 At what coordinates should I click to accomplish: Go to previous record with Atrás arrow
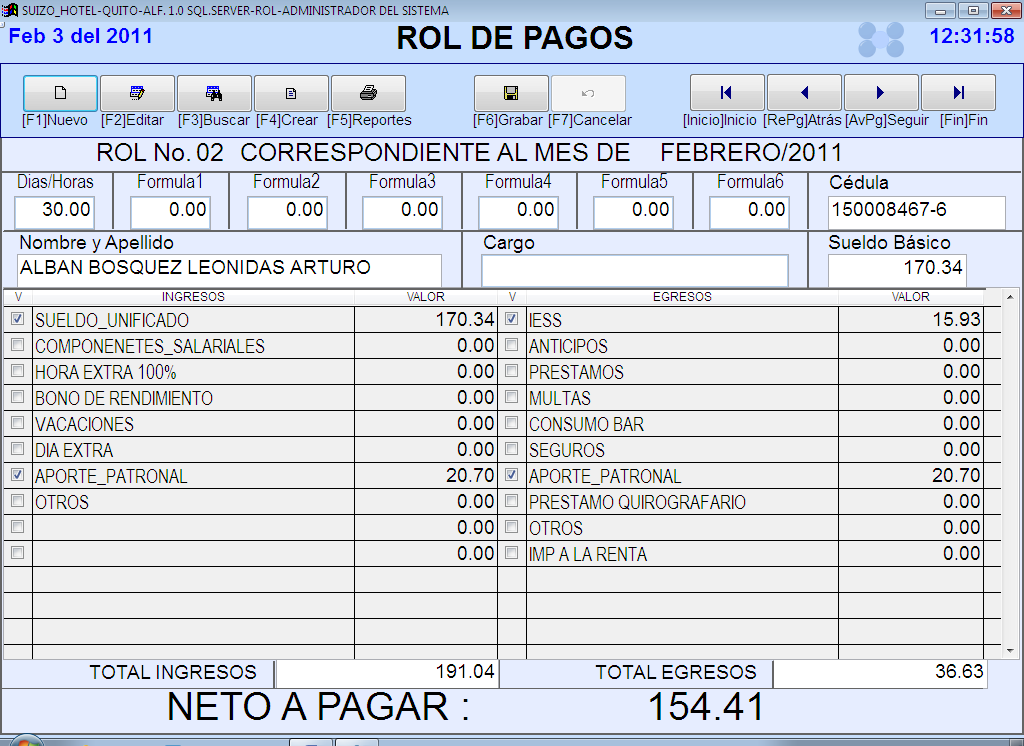point(804,93)
